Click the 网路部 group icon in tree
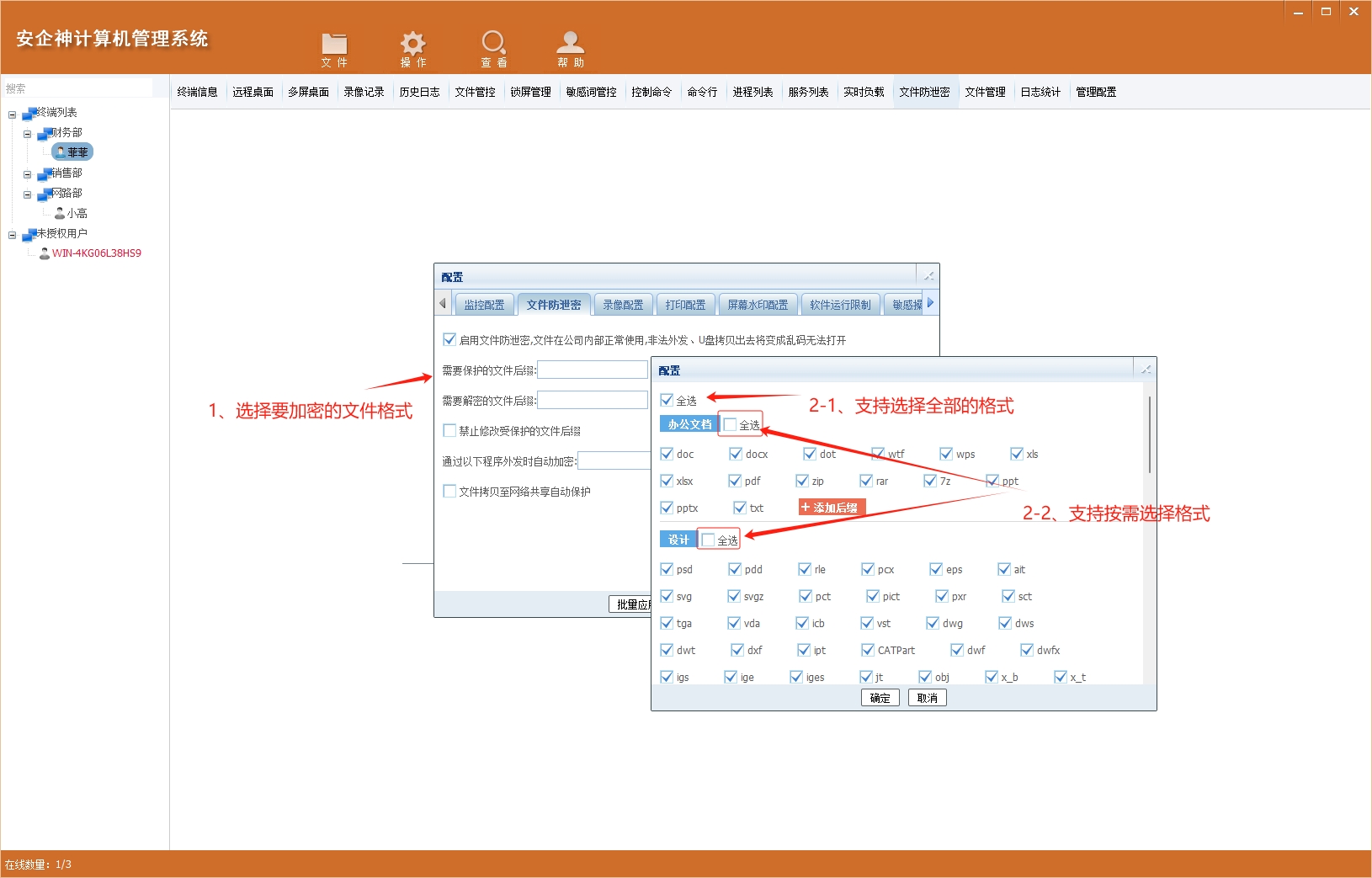The image size is (1372, 878). (x=45, y=194)
